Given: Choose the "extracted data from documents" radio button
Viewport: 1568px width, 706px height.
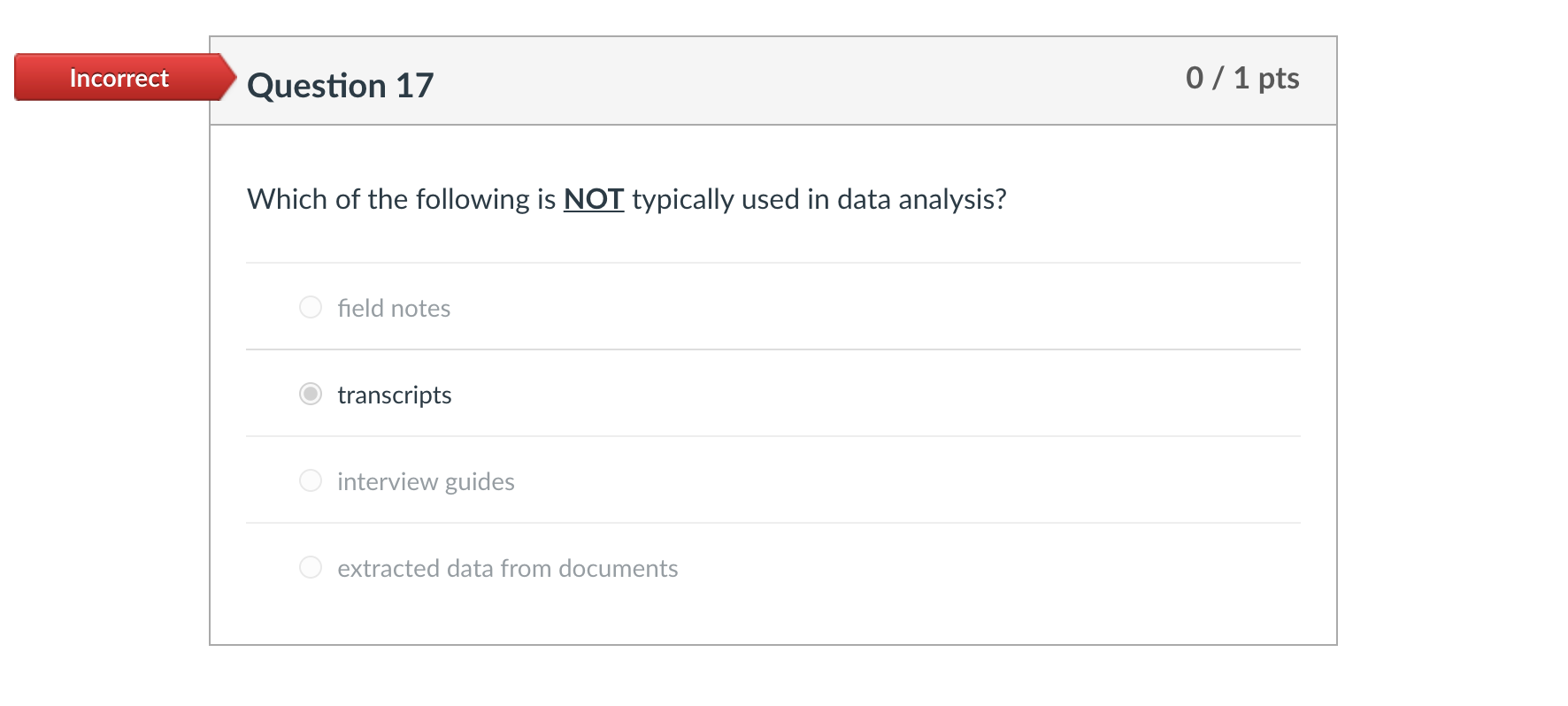Looking at the screenshot, I should tap(311, 567).
